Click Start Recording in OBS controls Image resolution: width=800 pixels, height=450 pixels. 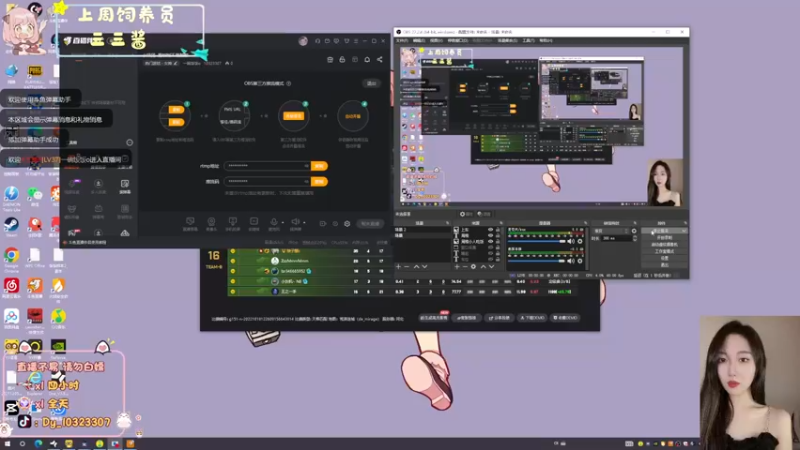664,238
